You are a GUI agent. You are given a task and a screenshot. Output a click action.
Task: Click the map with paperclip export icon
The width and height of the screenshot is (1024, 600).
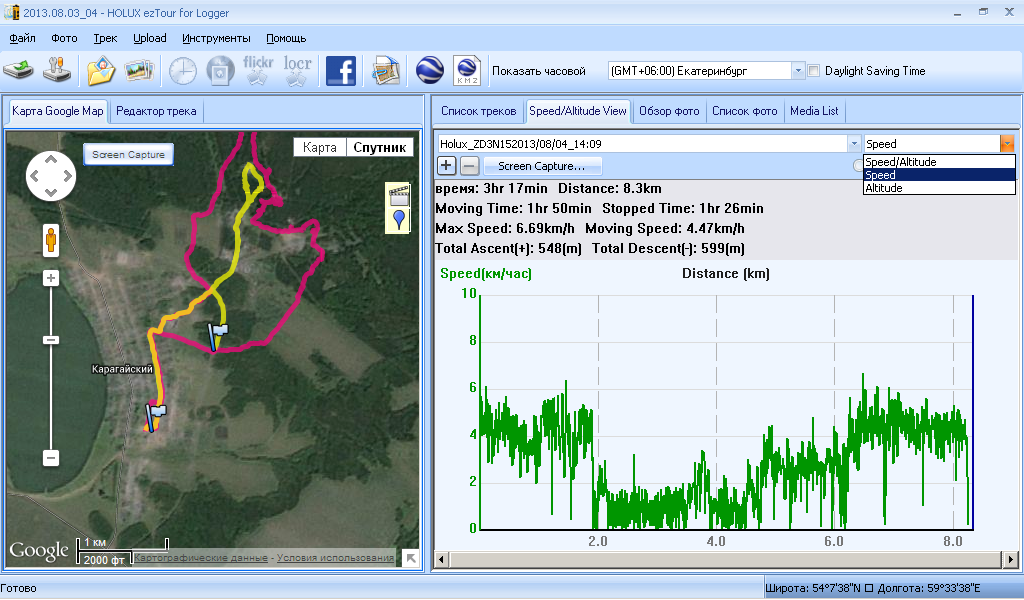386,71
